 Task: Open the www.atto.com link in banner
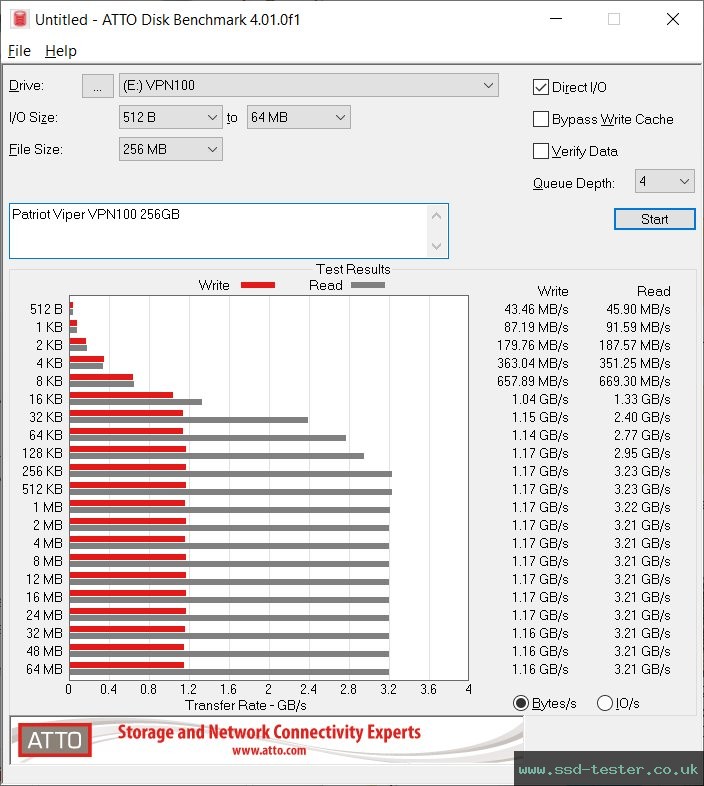(x=269, y=751)
